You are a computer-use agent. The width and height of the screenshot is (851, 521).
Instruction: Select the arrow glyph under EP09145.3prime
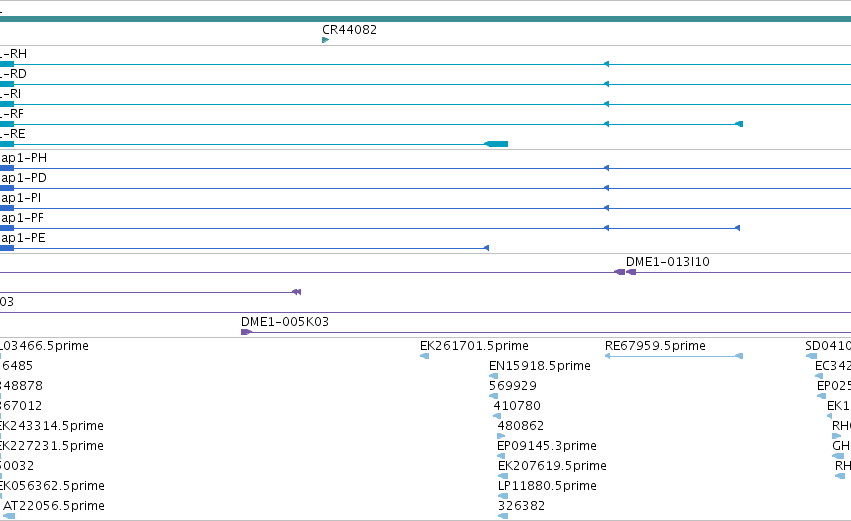pos(501,457)
